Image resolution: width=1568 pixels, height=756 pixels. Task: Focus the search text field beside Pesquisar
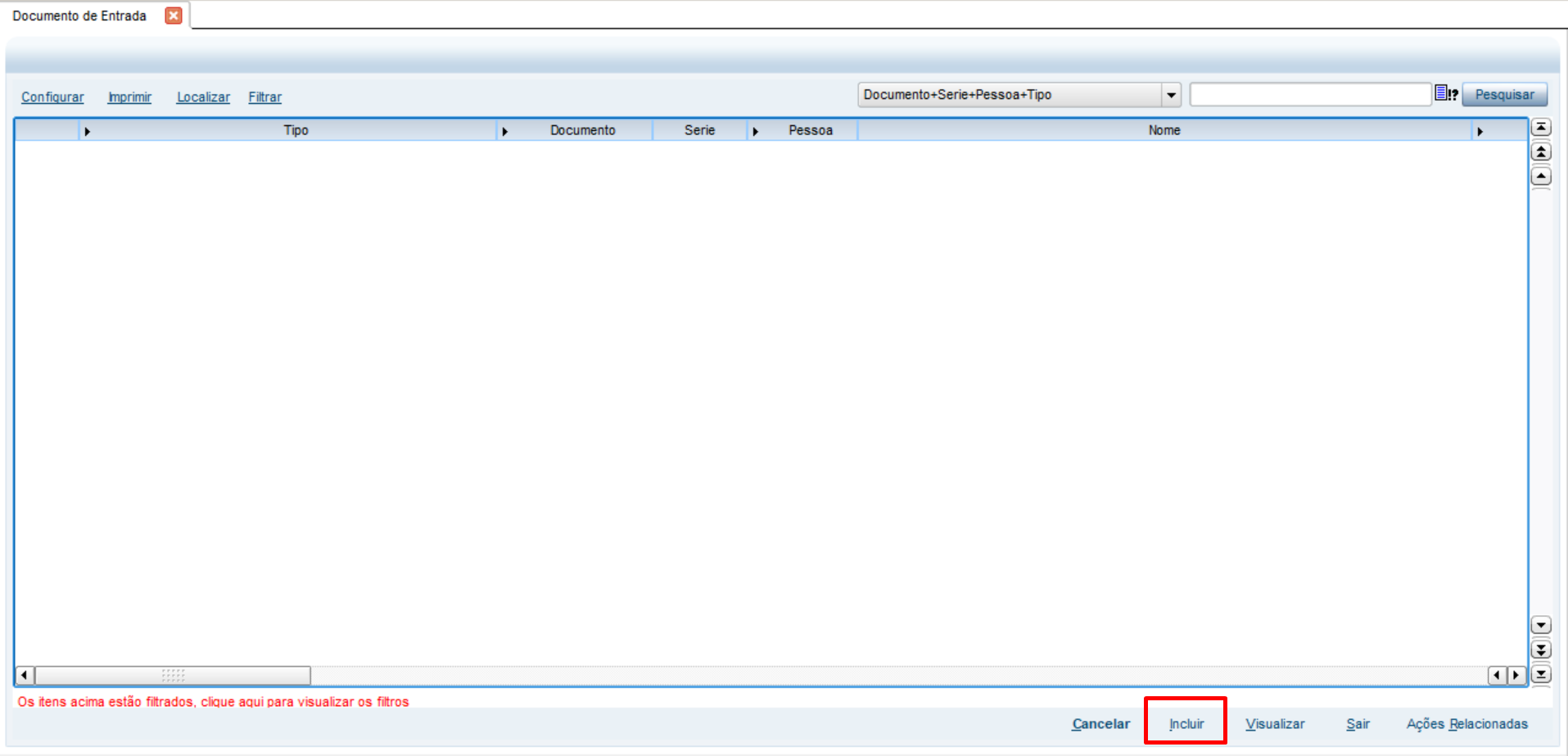[1309, 95]
